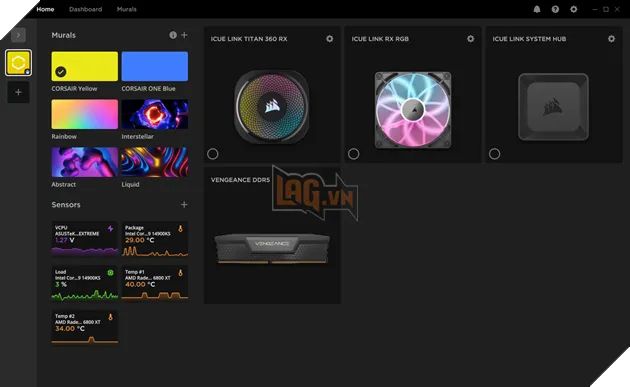Select the Rainbow mural swatch
The height and width of the screenshot is (387, 630).
85,115
